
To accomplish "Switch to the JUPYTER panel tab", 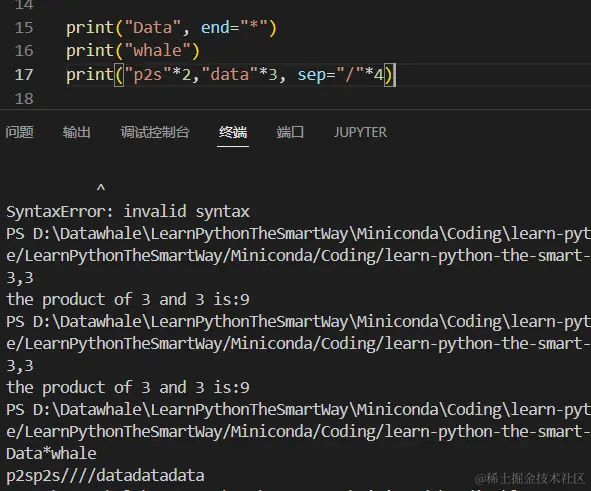I will coord(360,132).
